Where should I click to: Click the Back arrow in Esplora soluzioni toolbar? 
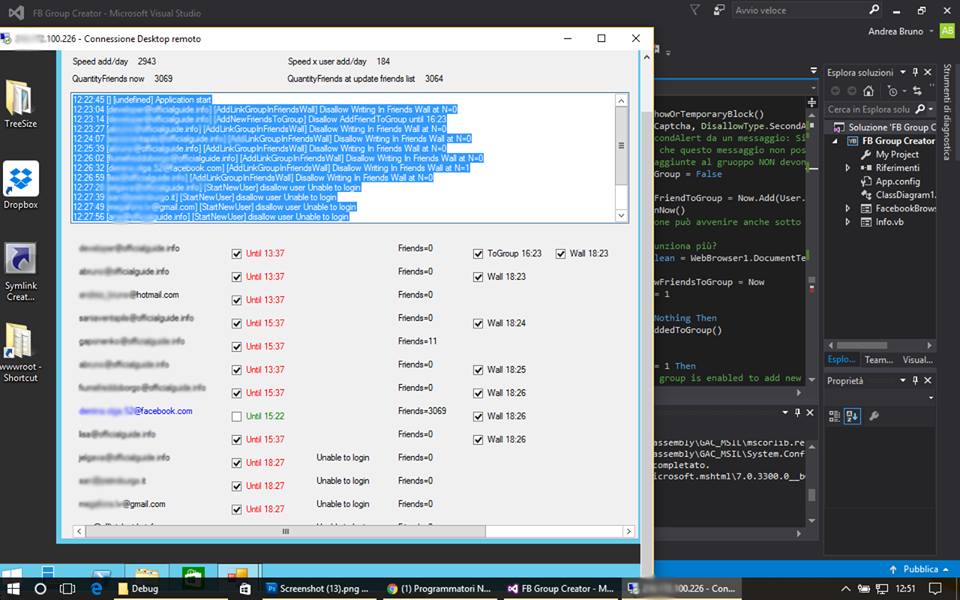pos(835,91)
